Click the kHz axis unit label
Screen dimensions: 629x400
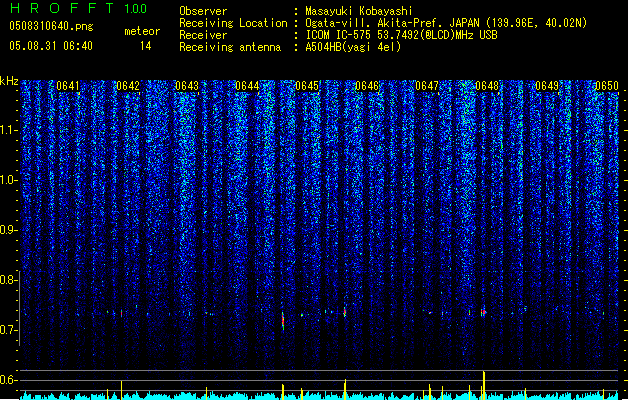[9, 81]
